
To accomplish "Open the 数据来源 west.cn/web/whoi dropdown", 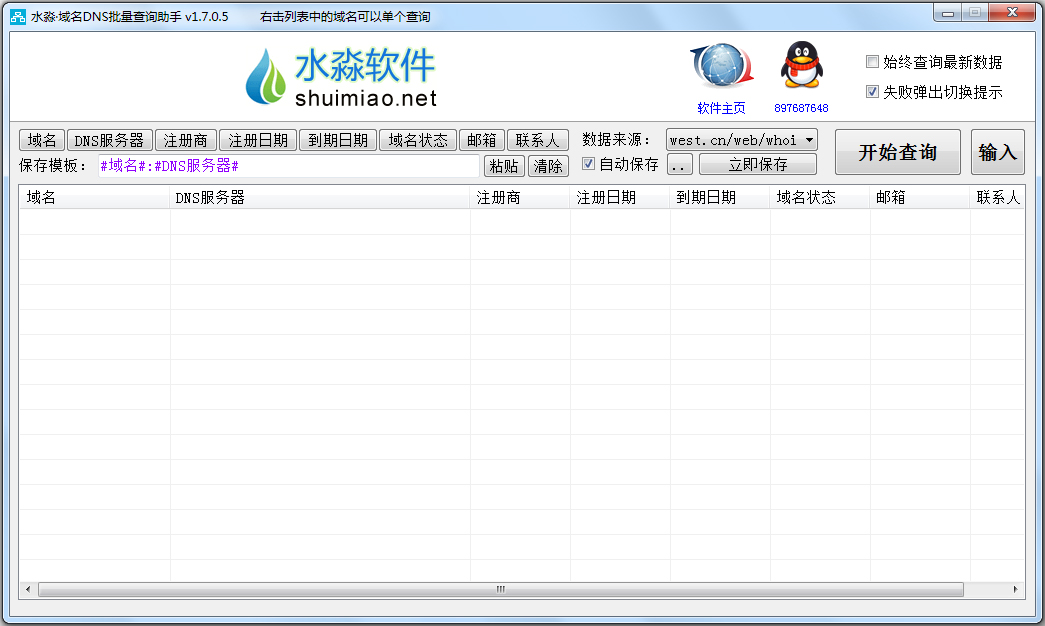I will (741, 140).
